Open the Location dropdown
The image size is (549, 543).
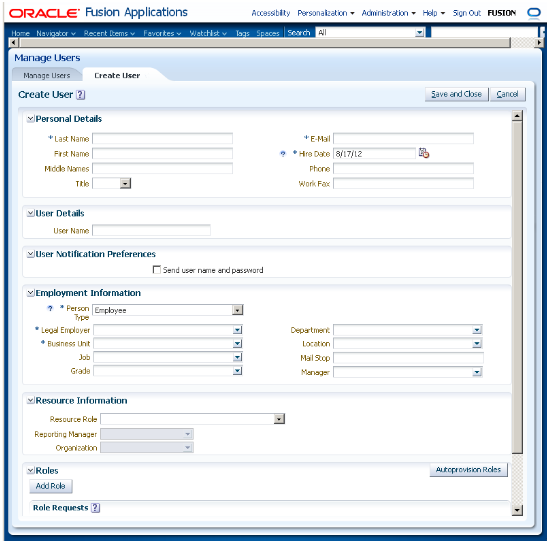click(x=477, y=344)
